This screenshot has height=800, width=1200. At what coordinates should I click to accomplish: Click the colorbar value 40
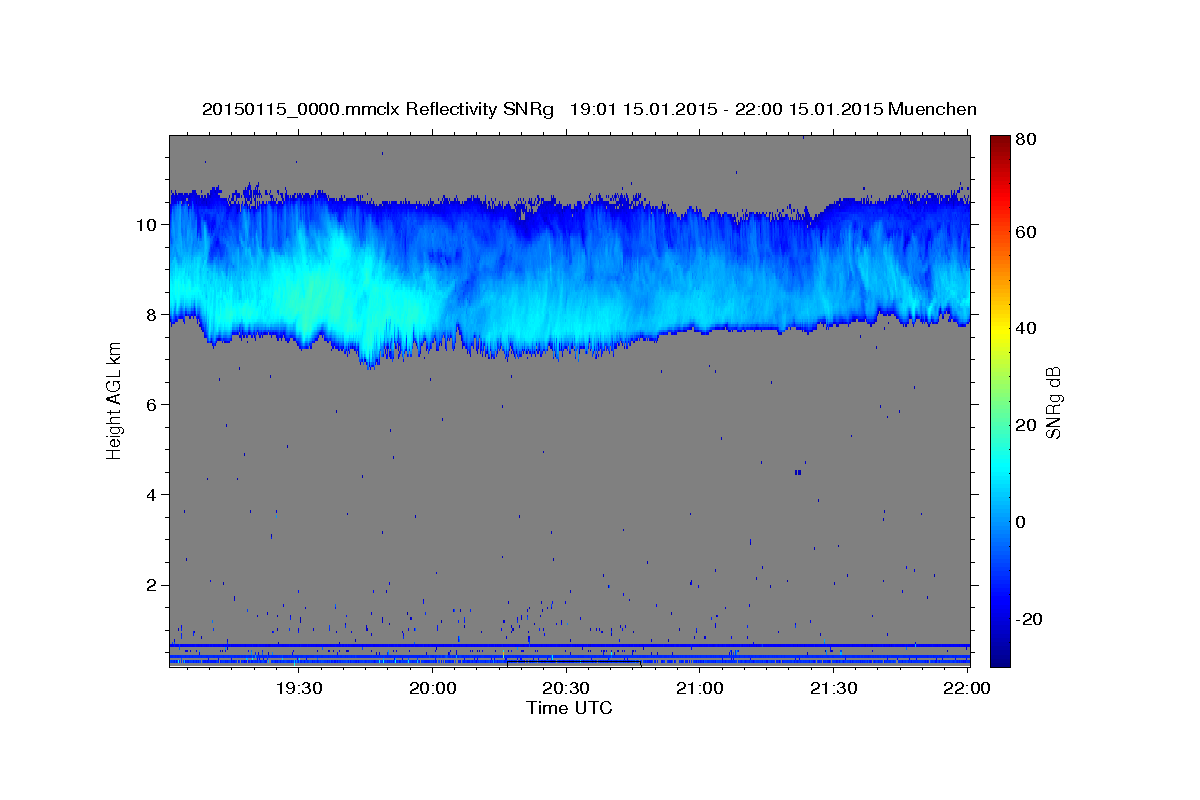point(1028,329)
